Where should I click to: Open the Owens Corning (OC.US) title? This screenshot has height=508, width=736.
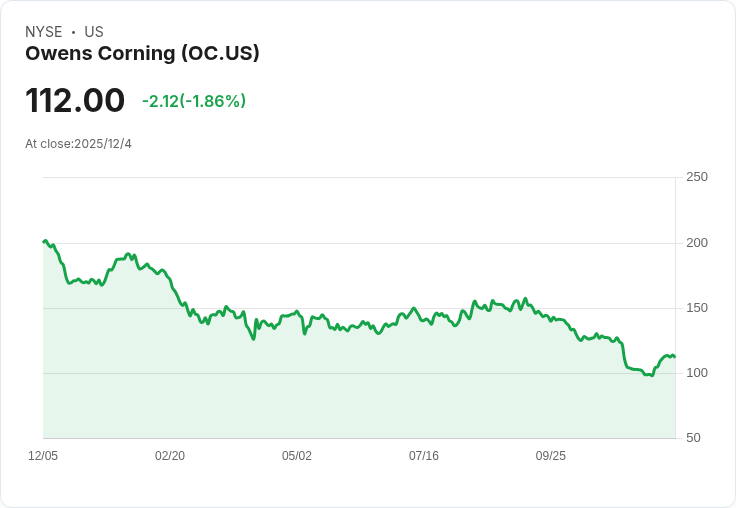[142, 54]
